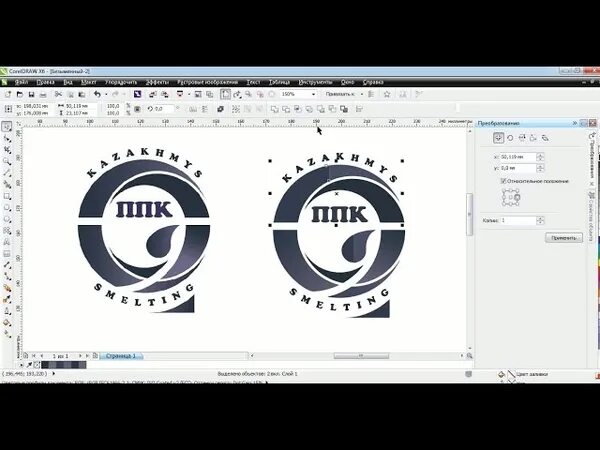The width and height of the screenshot is (600, 450).
Task: Click the Print icon in the toolbar
Action: point(43,94)
